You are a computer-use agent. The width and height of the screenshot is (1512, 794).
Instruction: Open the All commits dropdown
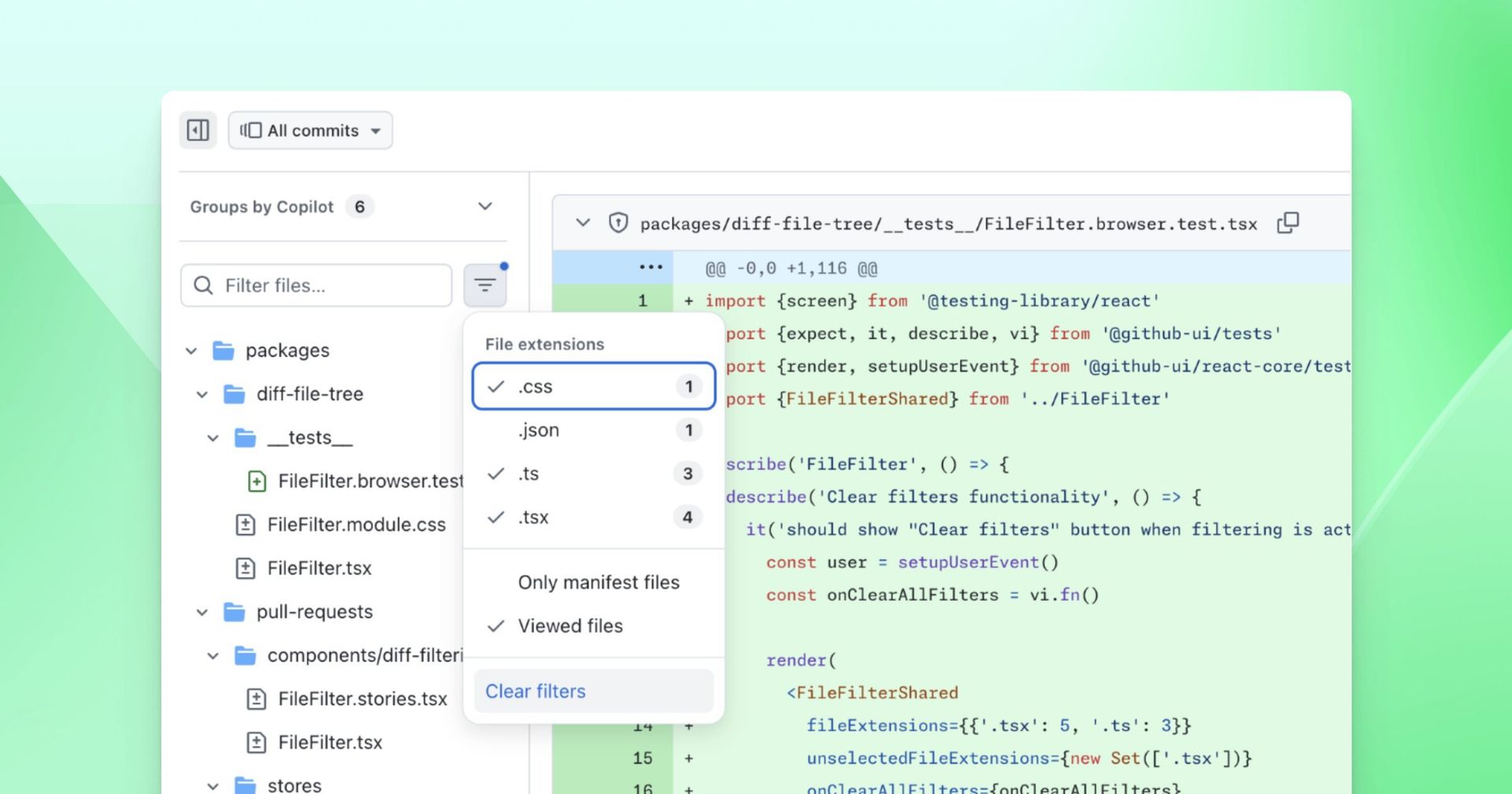pos(310,131)
